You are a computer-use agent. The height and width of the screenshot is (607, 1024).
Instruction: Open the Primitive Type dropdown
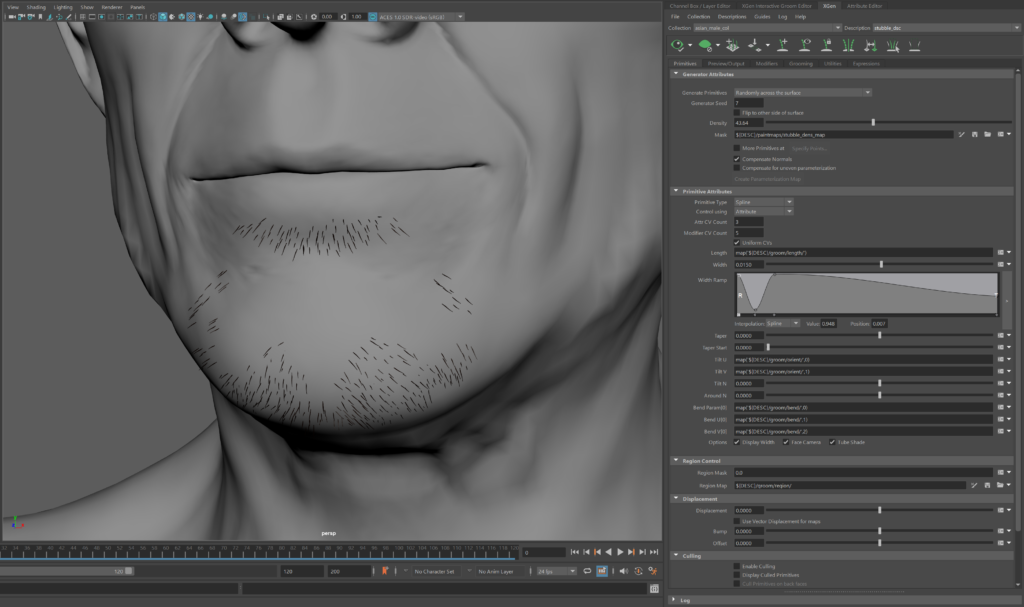pos(764,202)
